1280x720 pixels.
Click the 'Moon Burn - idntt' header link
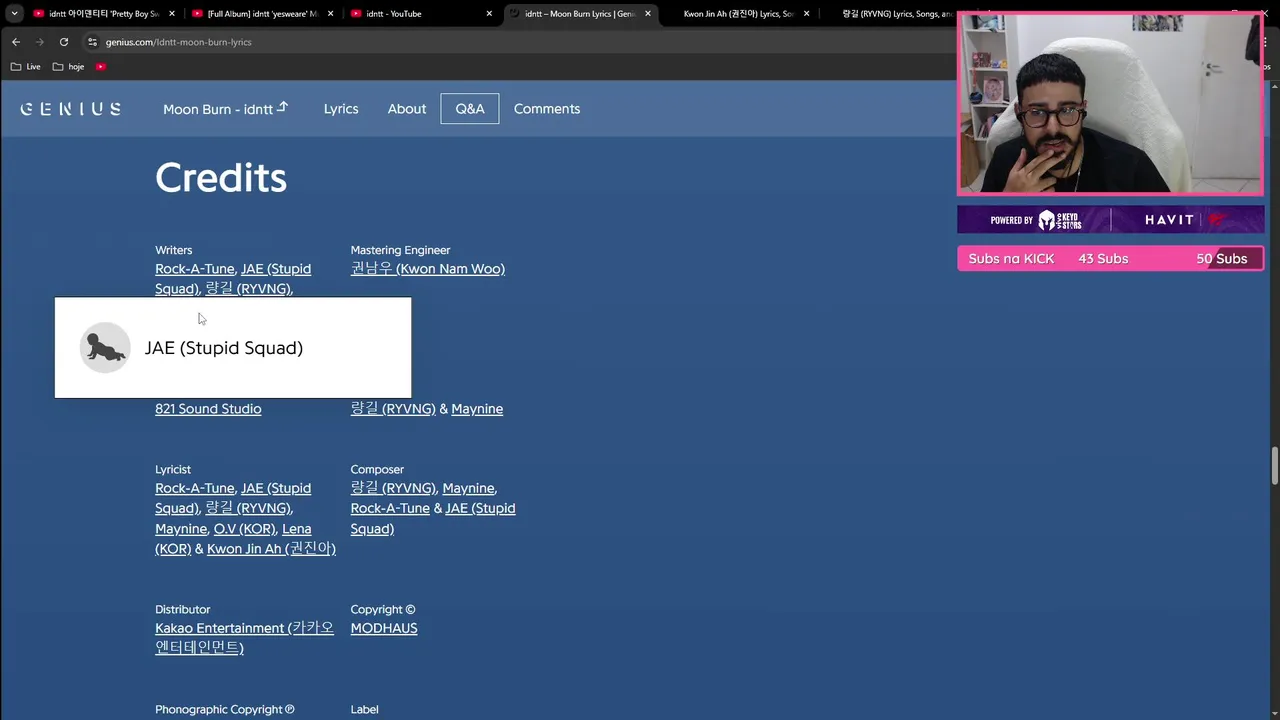pyautogui.click(x=225, y=109)
